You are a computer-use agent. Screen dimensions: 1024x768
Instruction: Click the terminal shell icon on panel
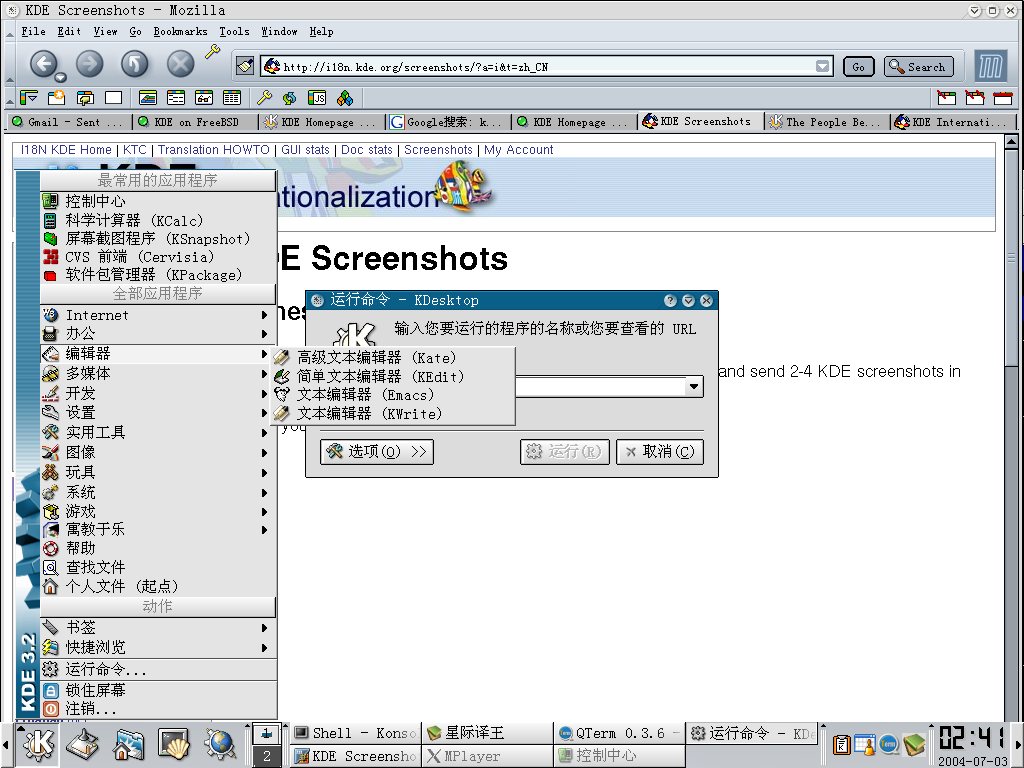[x=174, y=744]
